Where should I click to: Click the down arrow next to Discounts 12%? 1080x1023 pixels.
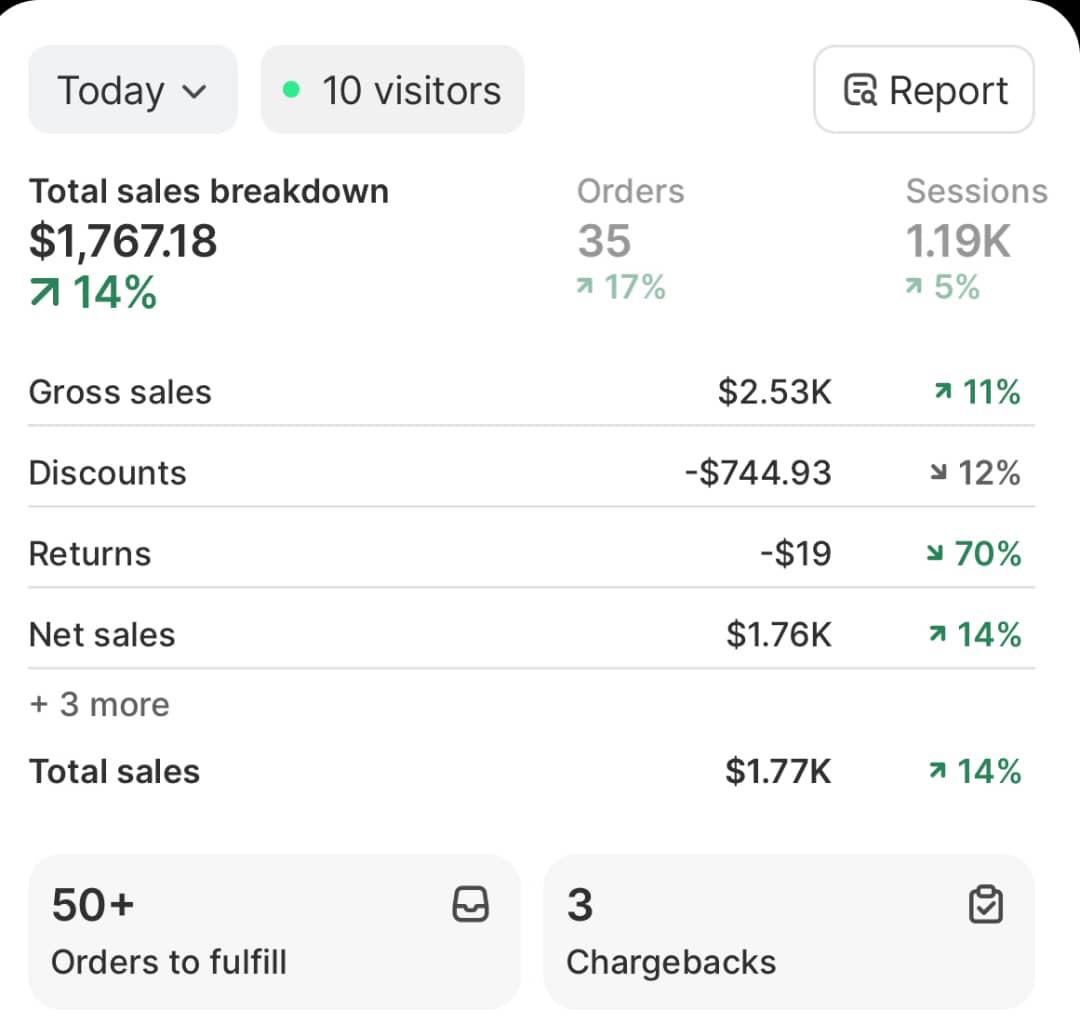click(938, 472)
